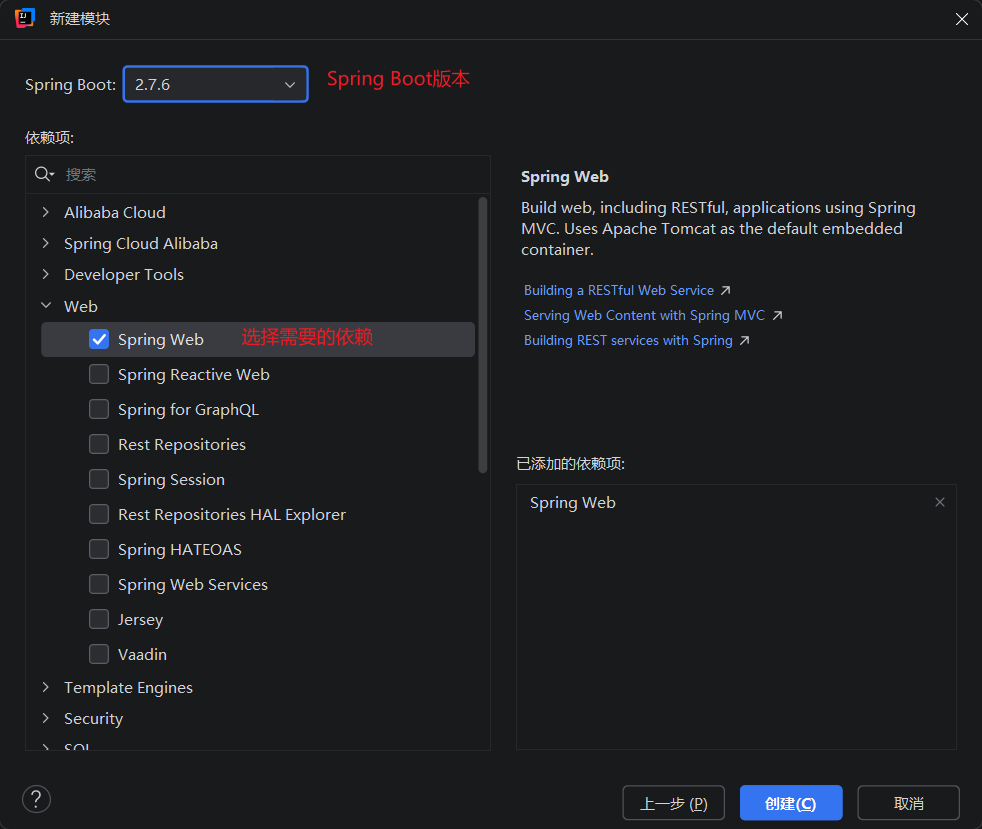
Task: Collapse the Web category
Action: (46, 306)
